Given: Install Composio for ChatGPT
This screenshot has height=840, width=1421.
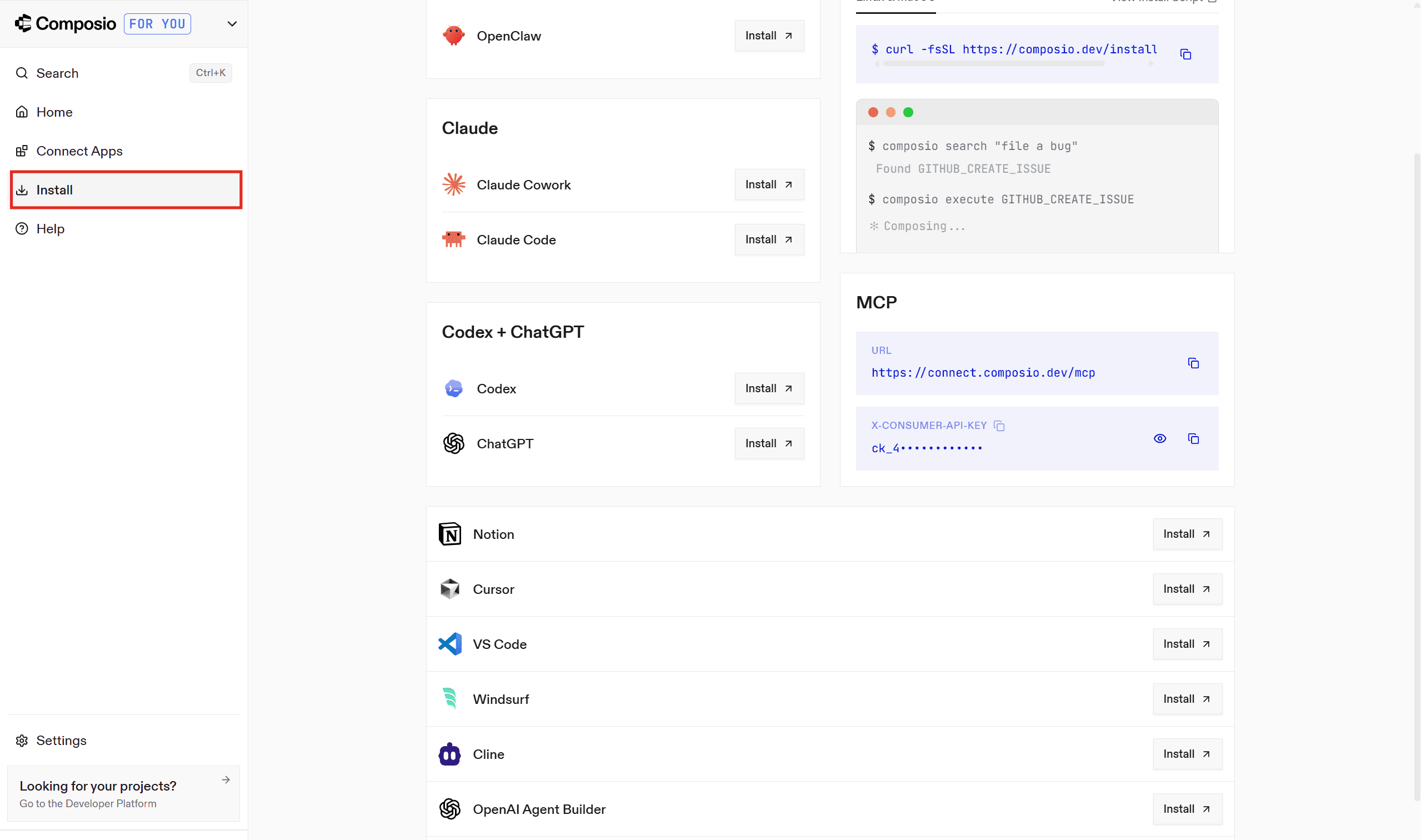Looking at the screenshot, I should [769, 443].
